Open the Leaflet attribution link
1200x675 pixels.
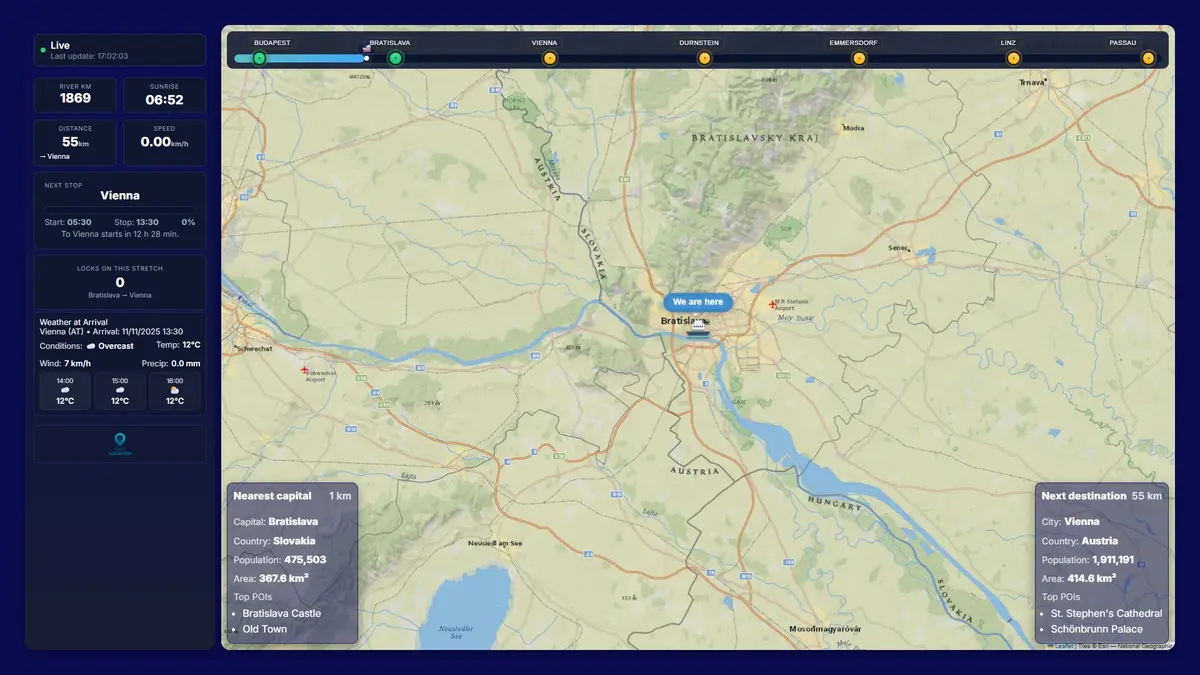click(1063, 646)
